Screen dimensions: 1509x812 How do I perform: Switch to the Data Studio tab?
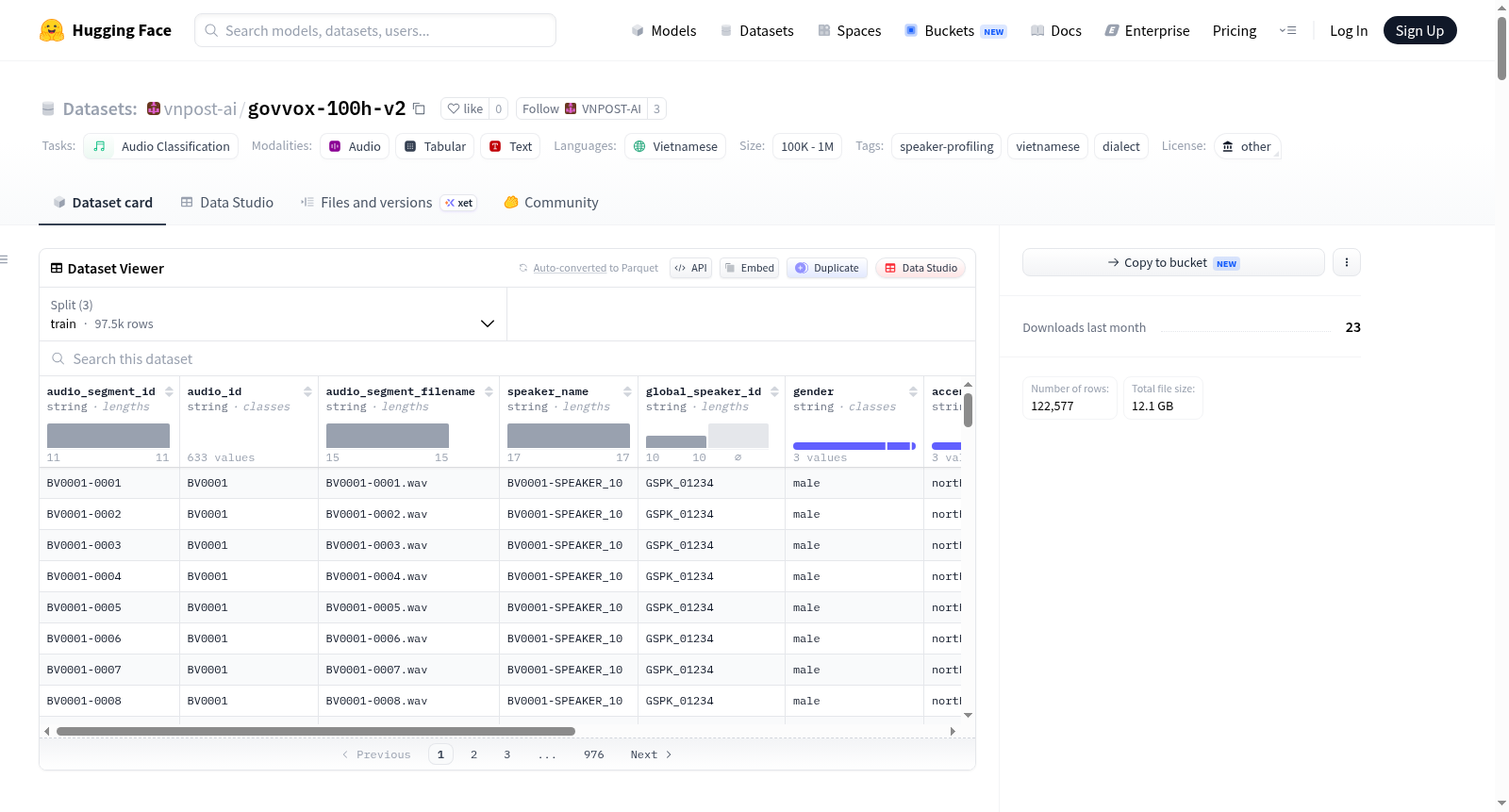coord(227,203)
